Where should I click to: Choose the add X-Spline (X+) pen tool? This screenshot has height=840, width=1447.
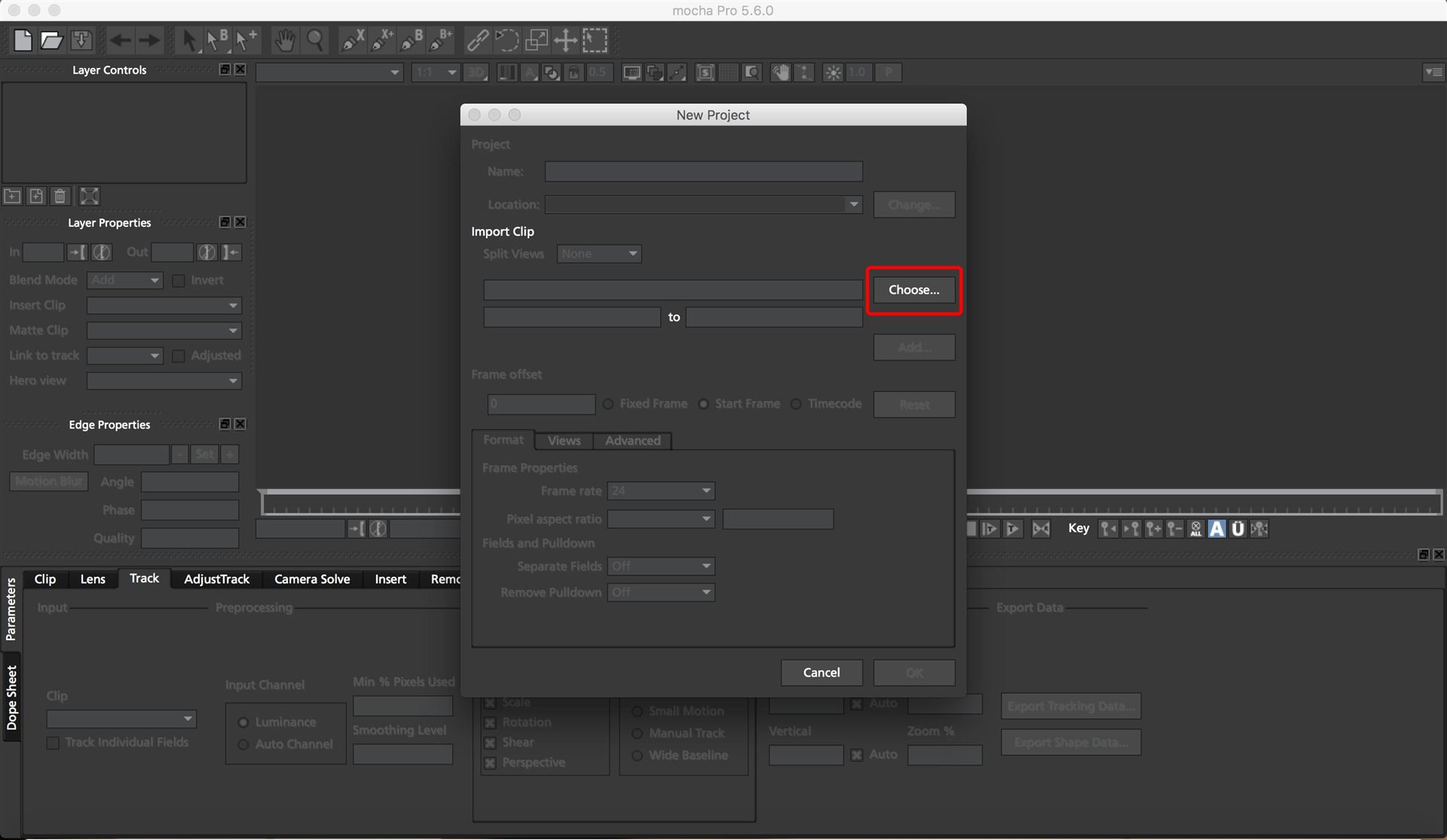381,40
